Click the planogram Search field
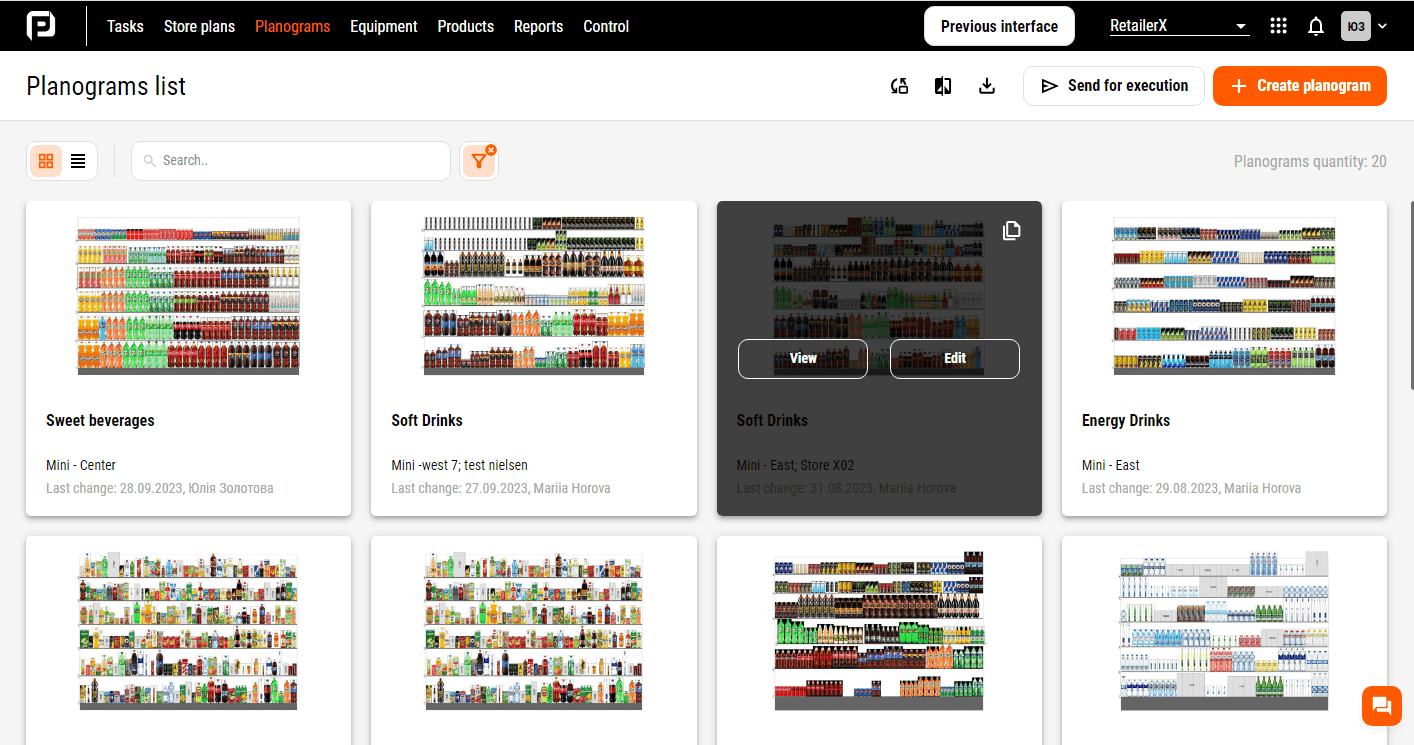1414x745 pixels. pyautogui.click(x=291, y=161)
